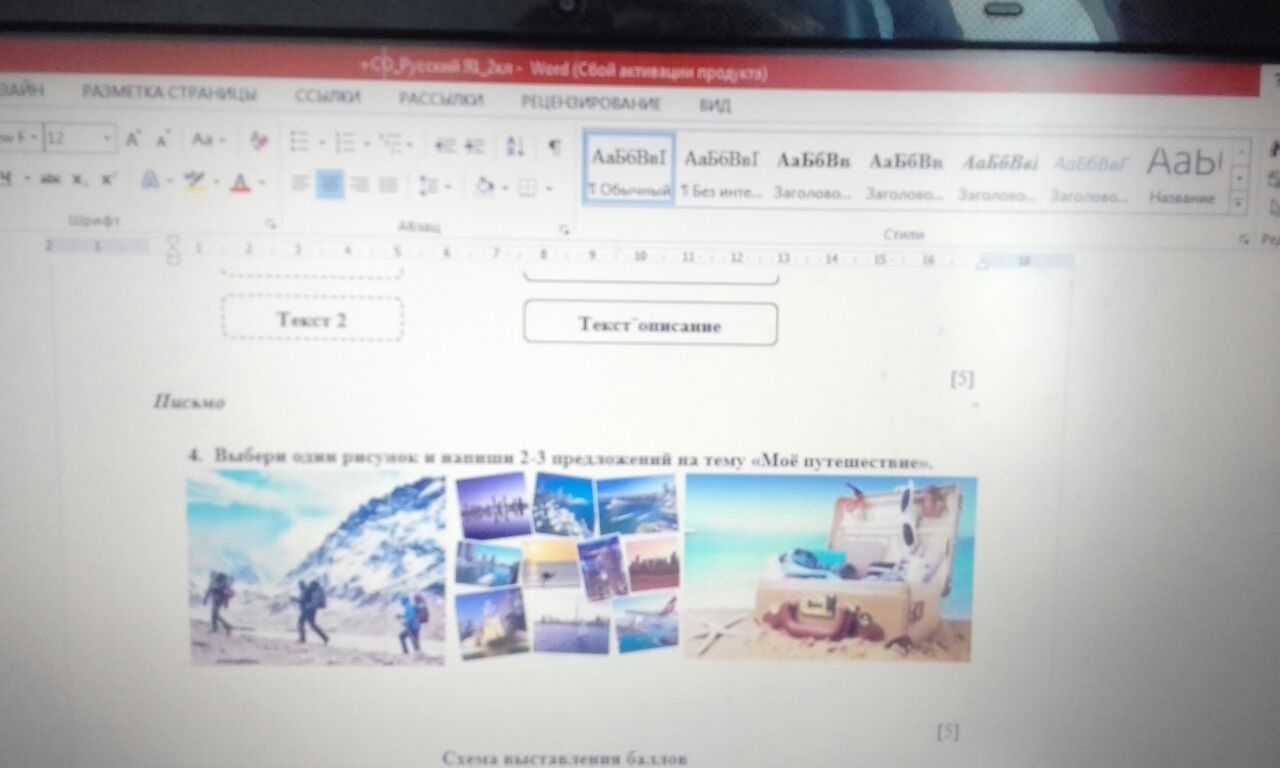Click the Clear All Formatting eraser icon

click(x=259, y=141)
